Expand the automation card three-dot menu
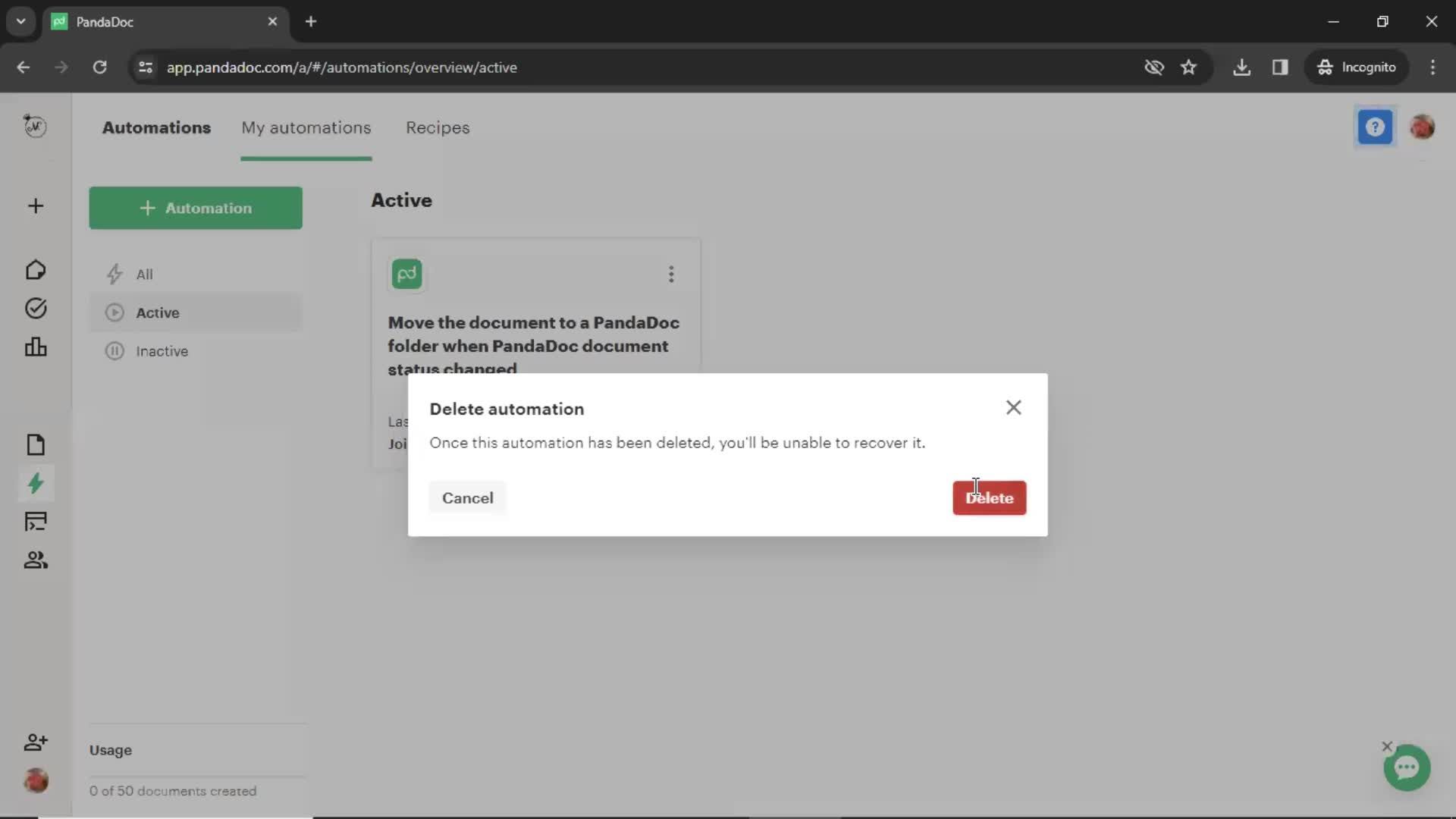 (671, 274)
